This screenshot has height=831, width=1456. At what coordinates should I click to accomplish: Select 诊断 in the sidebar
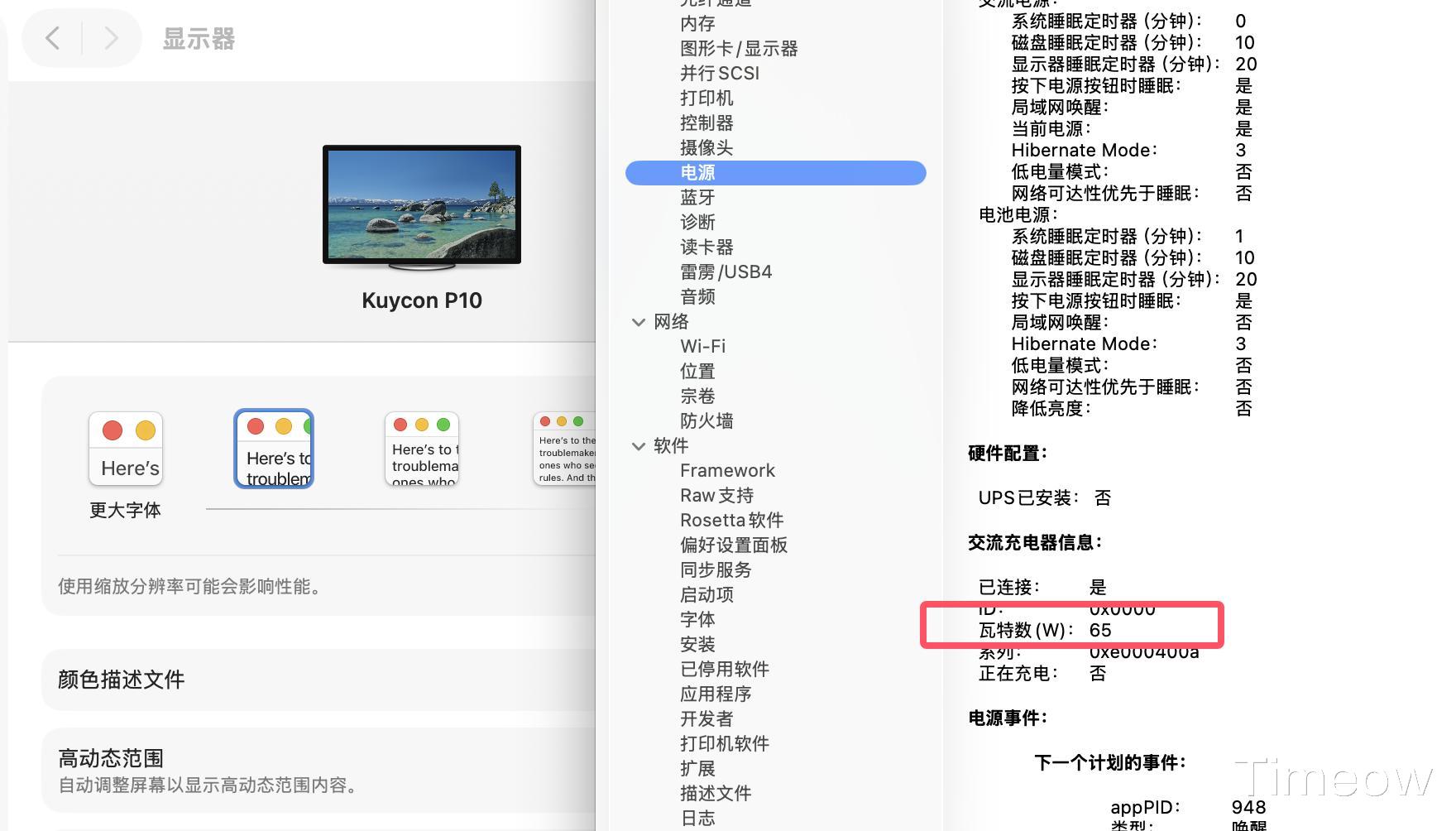pyautogui.click(x=697, y=223)
